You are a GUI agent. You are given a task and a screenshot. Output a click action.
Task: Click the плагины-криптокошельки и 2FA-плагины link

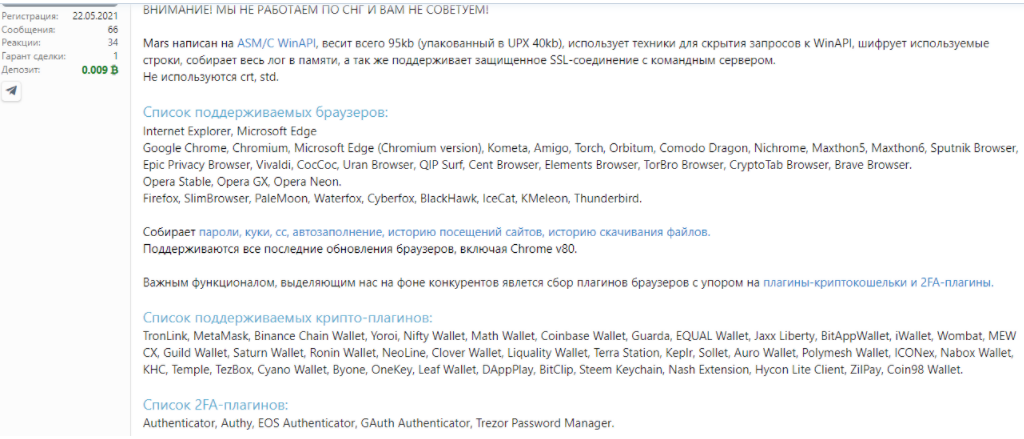click(878, 283)
